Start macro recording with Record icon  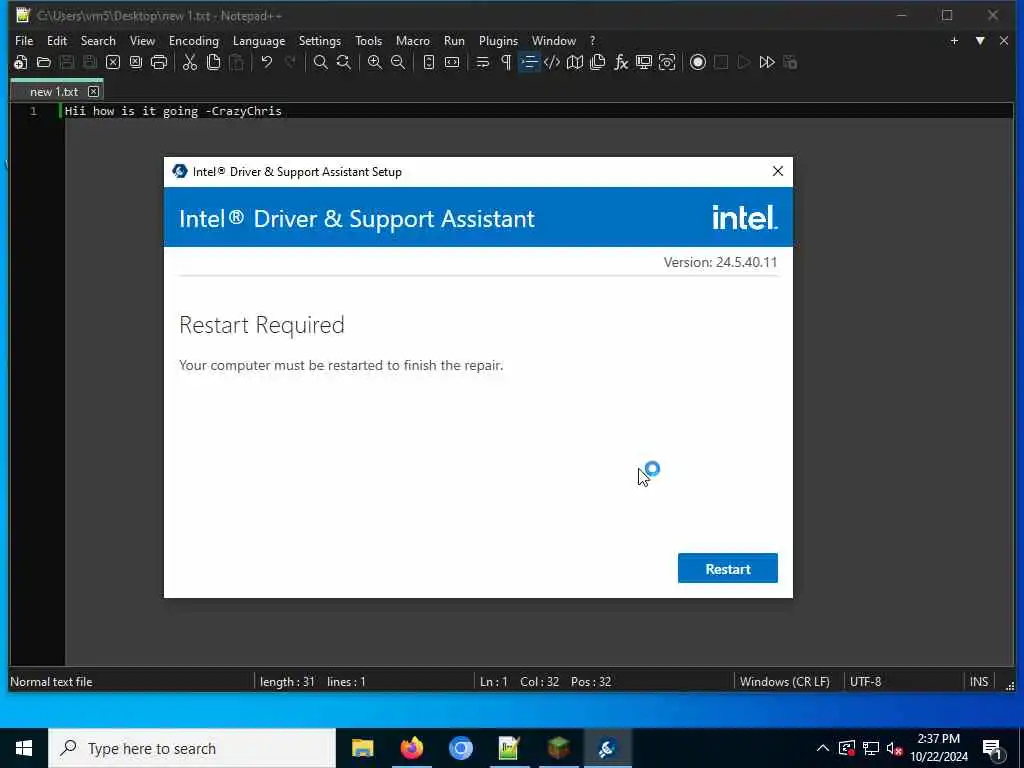698,63
